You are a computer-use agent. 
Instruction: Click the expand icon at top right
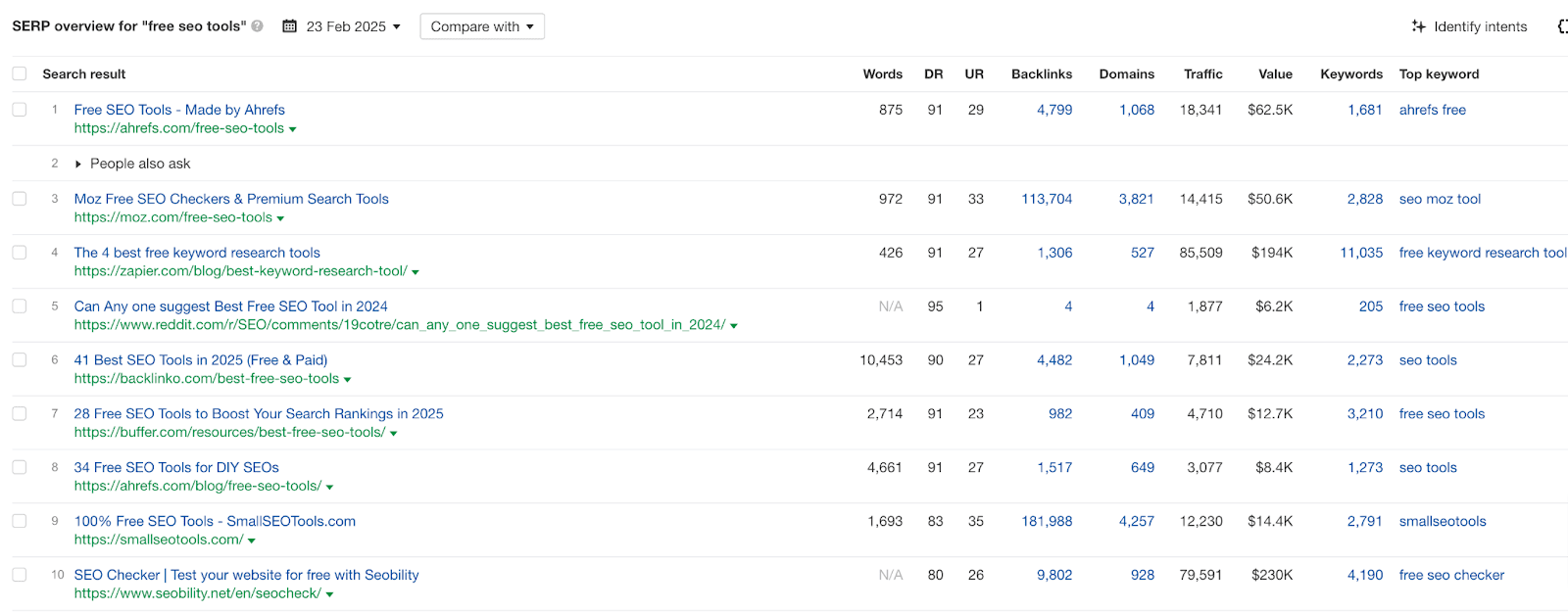(1562, 26)
